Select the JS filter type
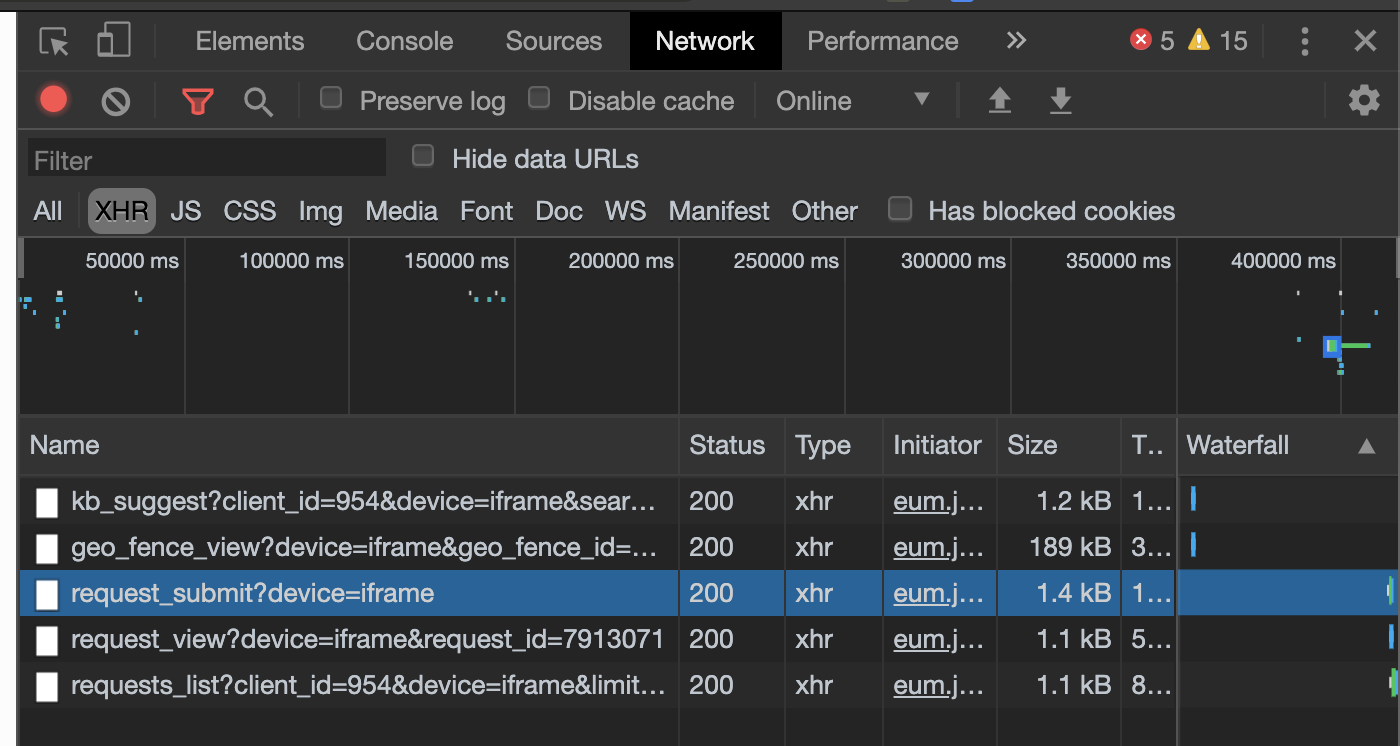The width and height of the screenshot is (1400, 746). point(185,211)
